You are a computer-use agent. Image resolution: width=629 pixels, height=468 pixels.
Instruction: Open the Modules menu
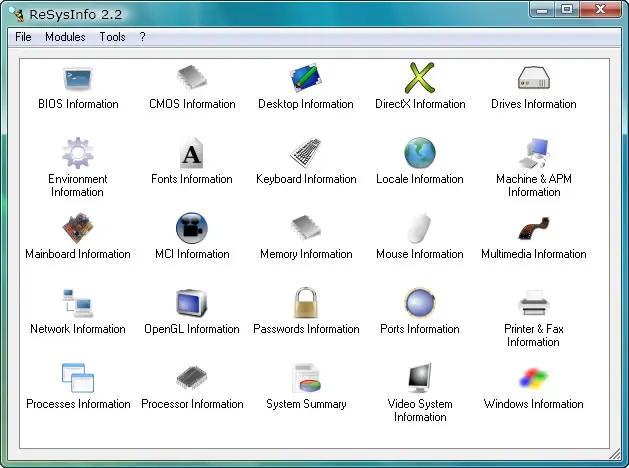tap(65, 37)
